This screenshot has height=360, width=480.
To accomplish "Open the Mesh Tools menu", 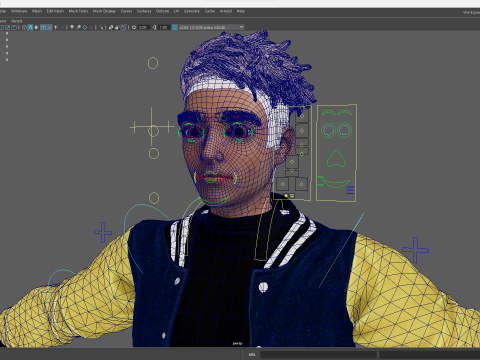I will (78, 11).
